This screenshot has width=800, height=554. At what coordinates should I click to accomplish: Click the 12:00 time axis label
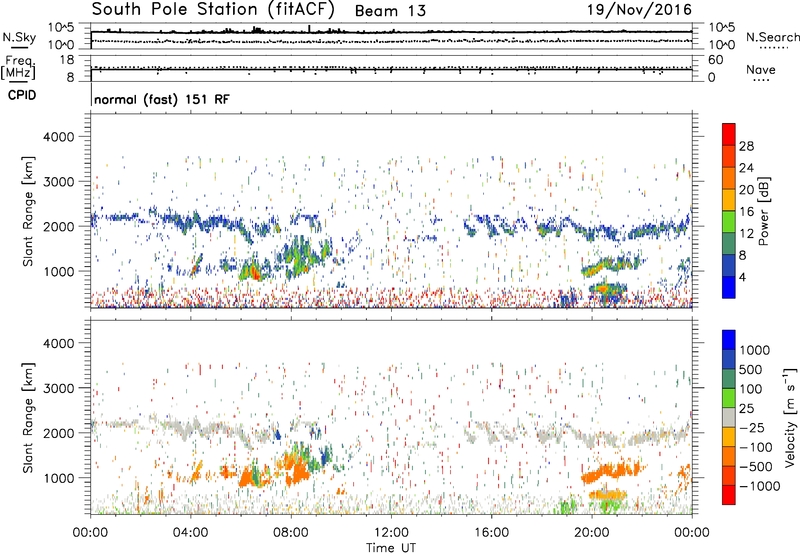(391, 533)
